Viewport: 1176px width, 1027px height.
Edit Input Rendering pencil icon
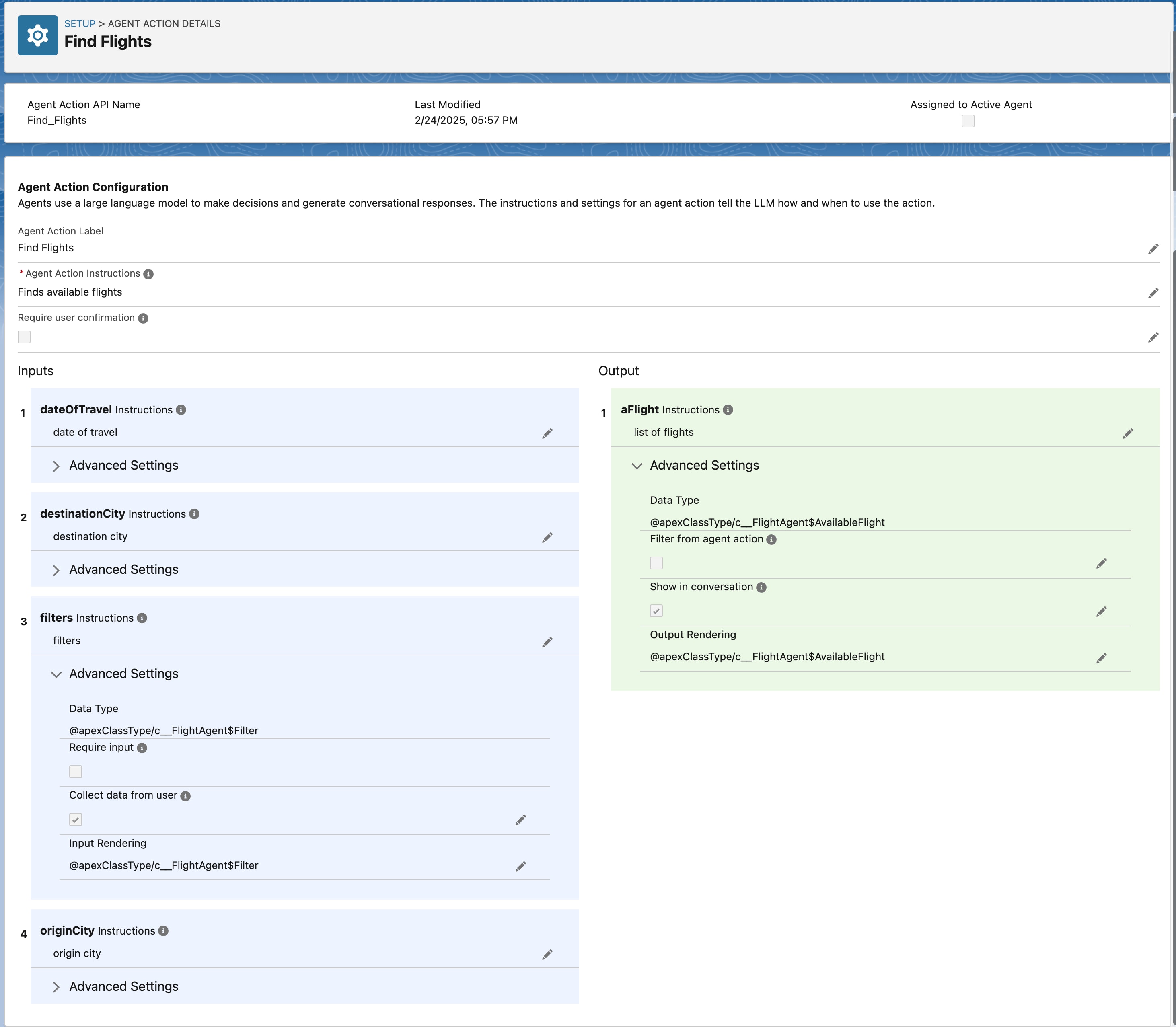coord(520,867)
